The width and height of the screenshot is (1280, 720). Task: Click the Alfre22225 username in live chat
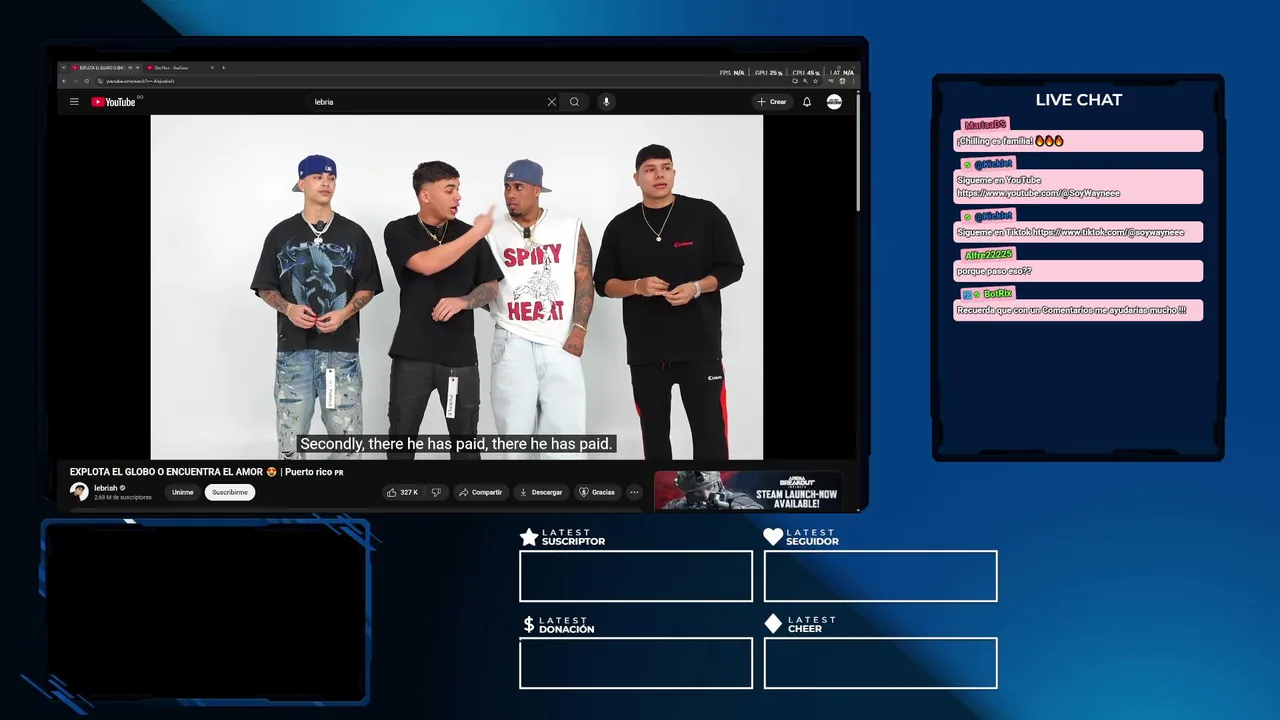(989, 255)
